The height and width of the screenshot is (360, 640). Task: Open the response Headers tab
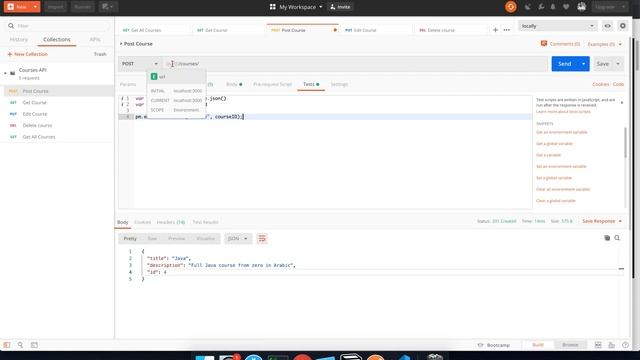point(171,222)
